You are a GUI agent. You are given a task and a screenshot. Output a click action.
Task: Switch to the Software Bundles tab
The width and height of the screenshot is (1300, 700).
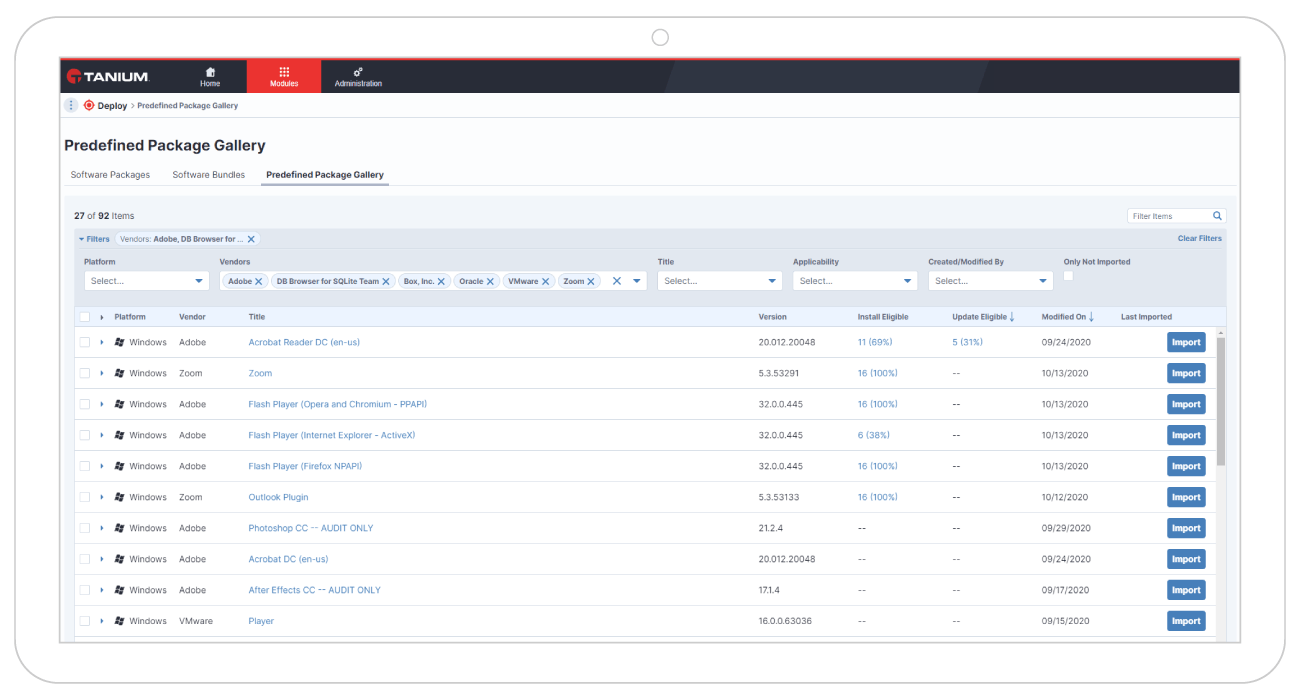pyautogui.click(x=208, y=175)
